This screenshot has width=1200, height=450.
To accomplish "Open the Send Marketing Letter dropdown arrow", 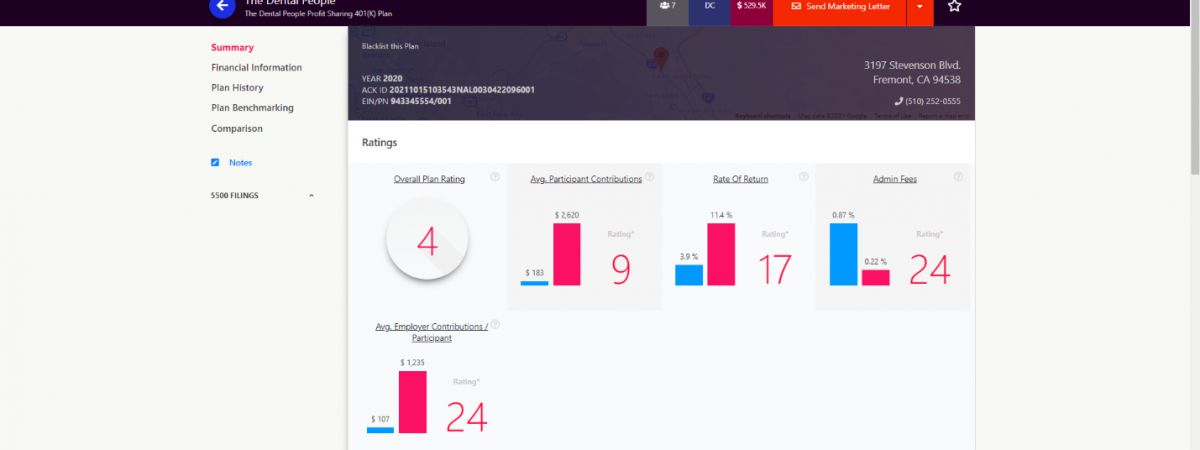I will click(920, 7).
